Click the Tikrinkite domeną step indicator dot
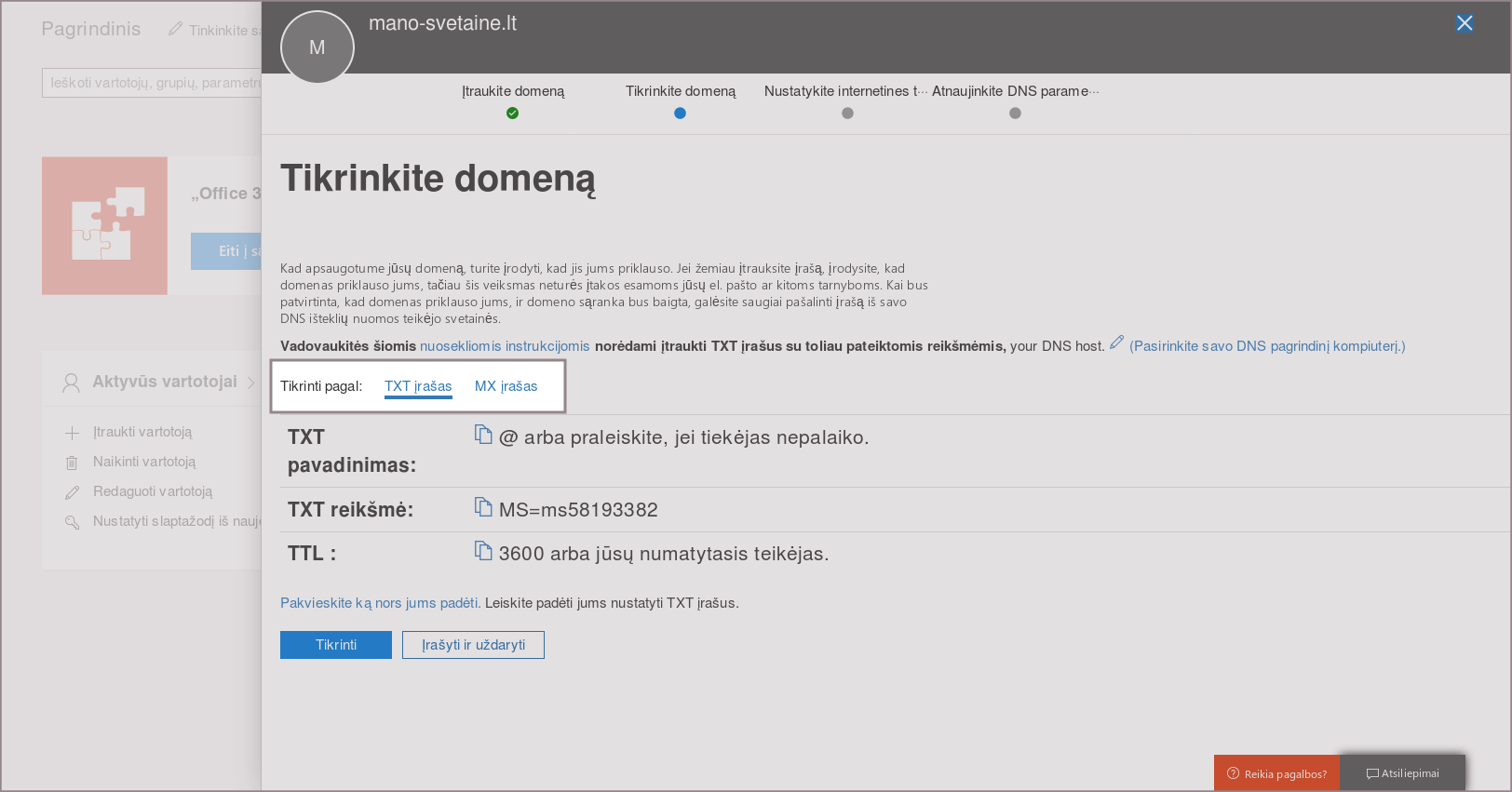This screenshot has height=792, width=1512. click(x=680, y=114)
